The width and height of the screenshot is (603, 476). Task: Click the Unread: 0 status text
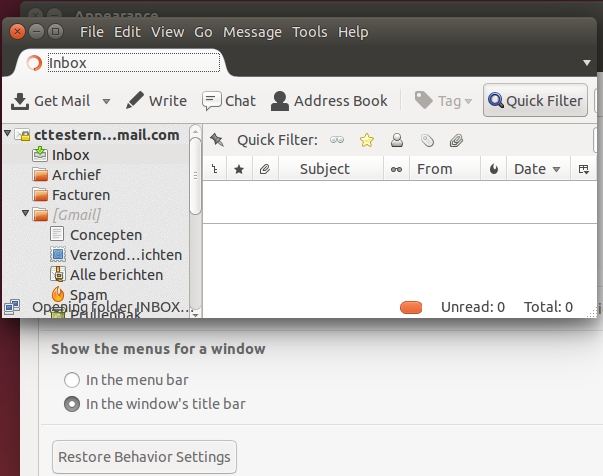click(x=473, y=307)
